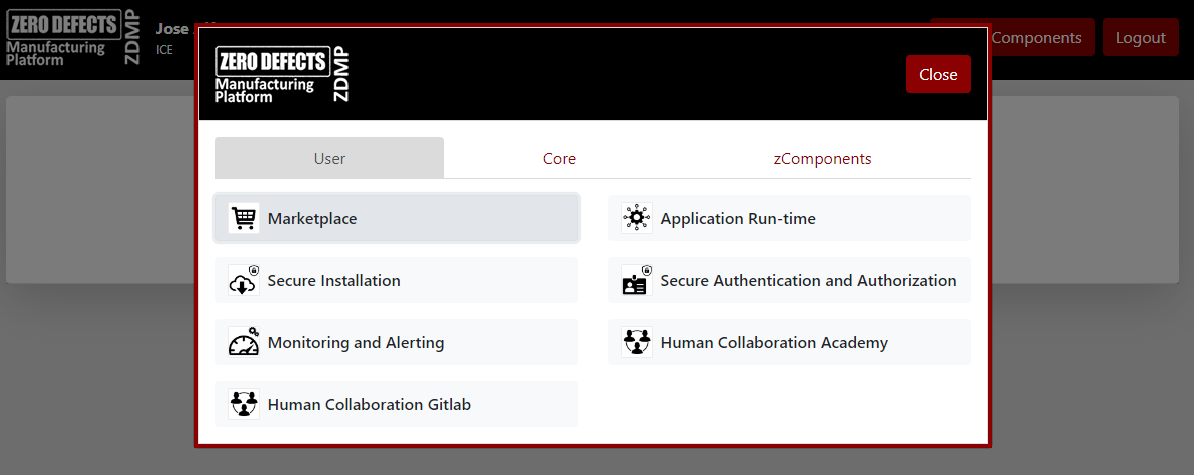1194x475 pixels.
Task: Open Application Run-time
Action: (x=789, y=218)
